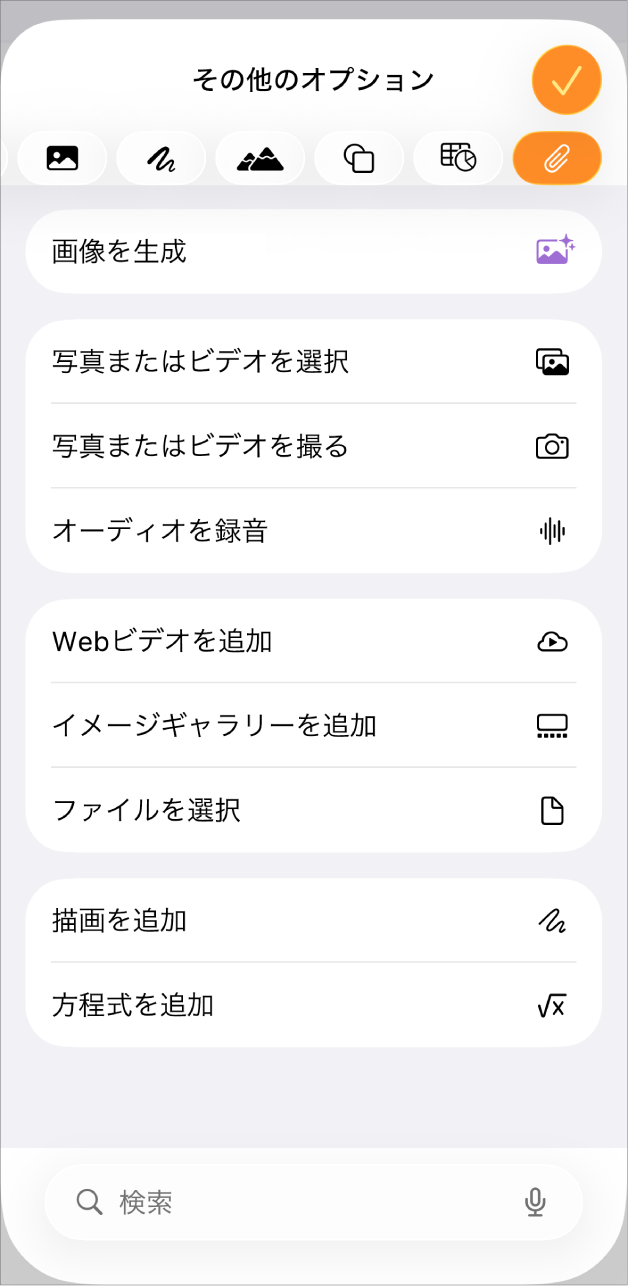The width and height of the screenshot is (628, 1287).
Task: Open the drawing scribble tab icon
Action: coord(161,157)
